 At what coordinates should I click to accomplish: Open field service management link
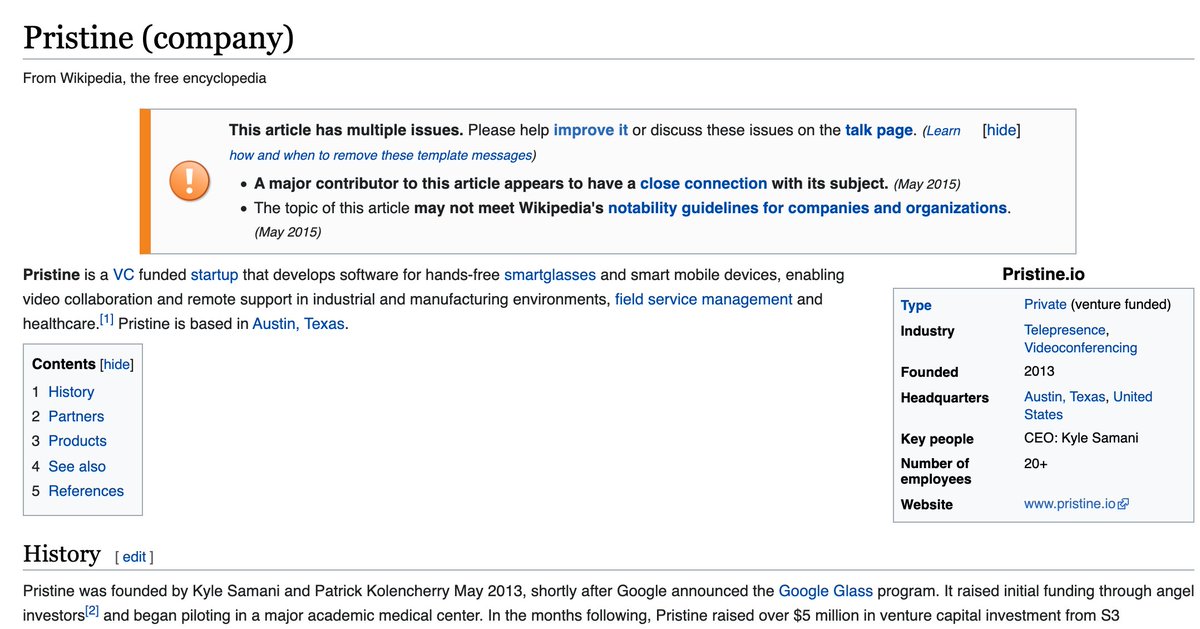(704, 299)
